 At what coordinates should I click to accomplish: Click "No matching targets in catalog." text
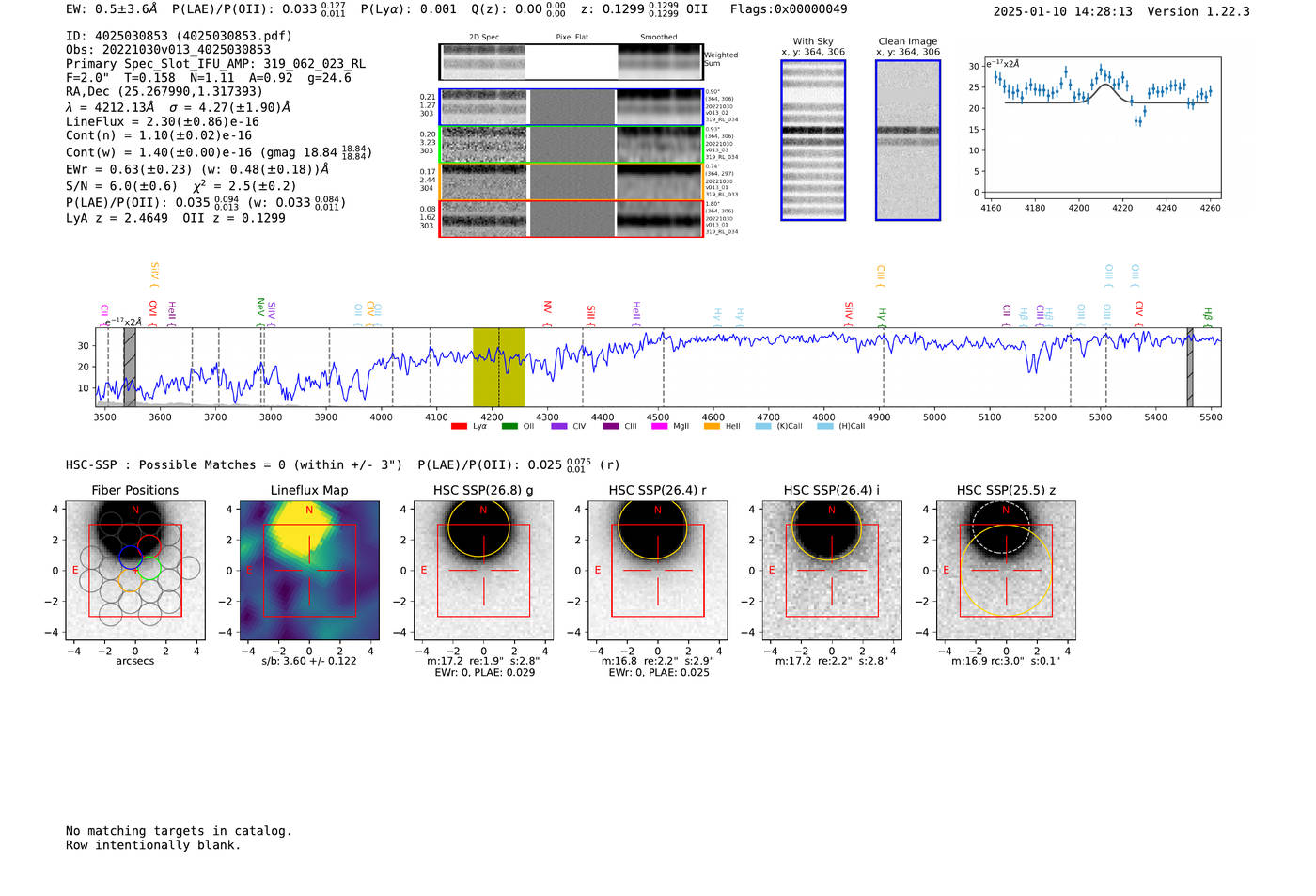pos(179,831)
